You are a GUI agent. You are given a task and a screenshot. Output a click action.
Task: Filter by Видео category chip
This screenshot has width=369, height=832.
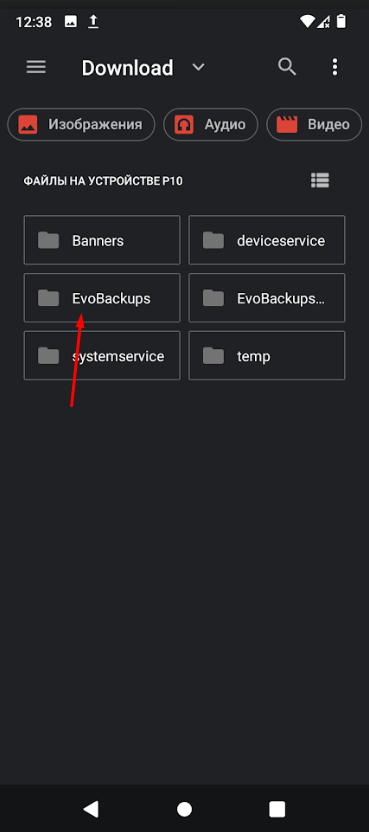[x=314, y=125]
